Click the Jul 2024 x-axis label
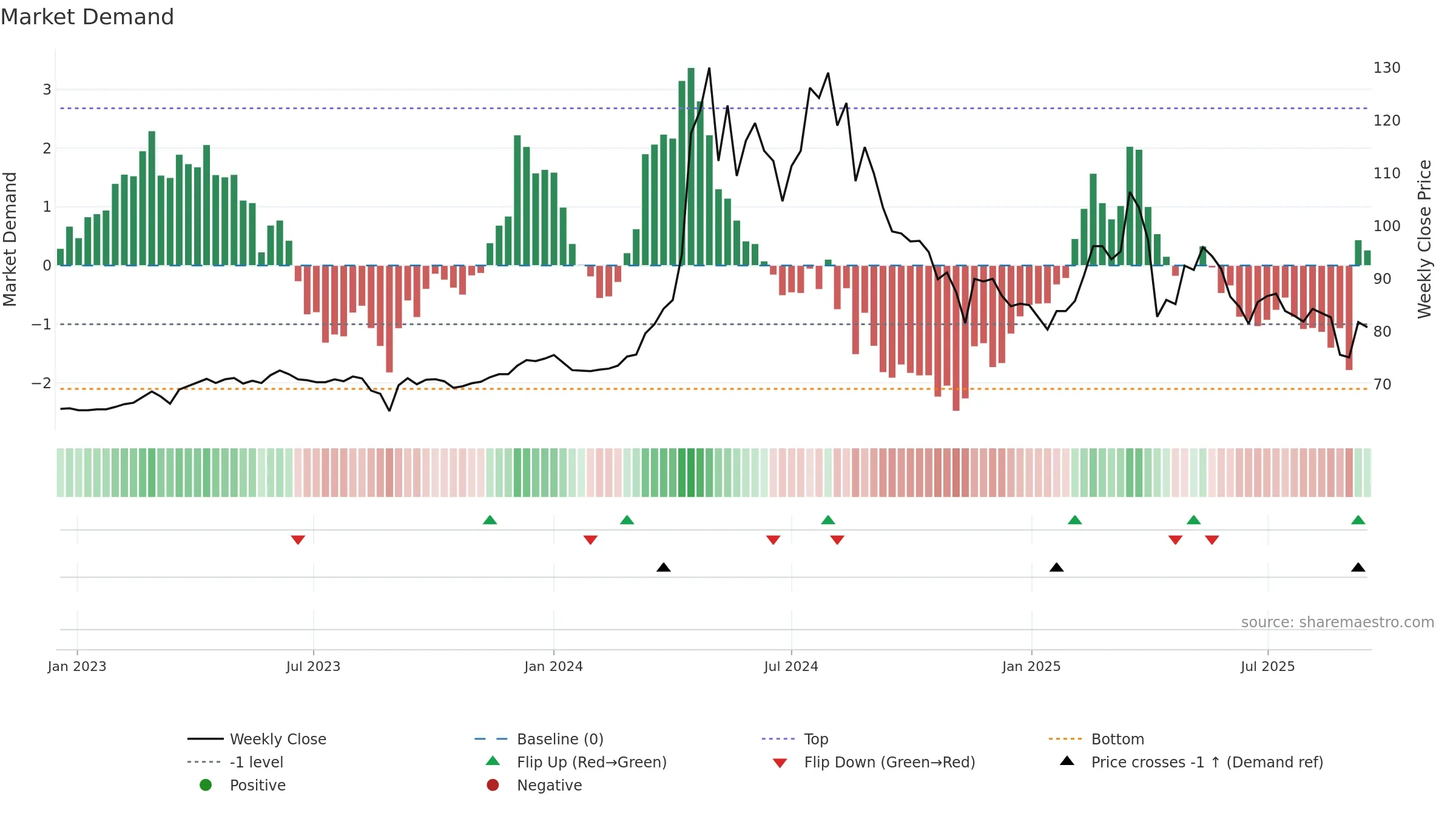This screenshot has height=819, width=1456. pos(791,667)
